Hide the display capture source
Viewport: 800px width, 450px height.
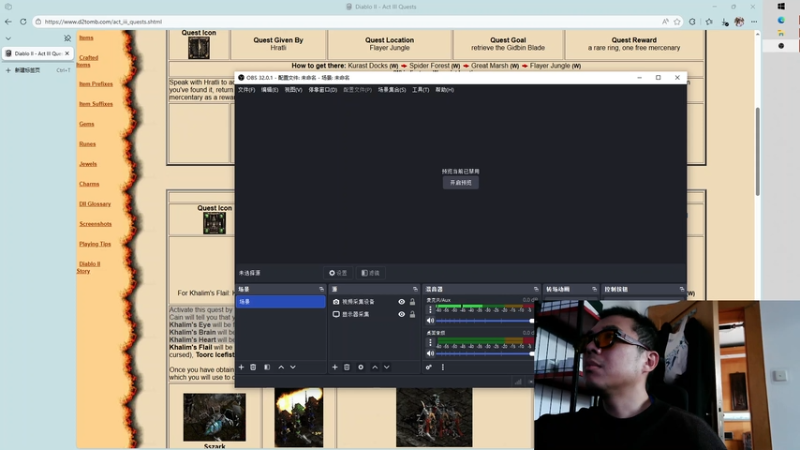click(x=402, y=314)
